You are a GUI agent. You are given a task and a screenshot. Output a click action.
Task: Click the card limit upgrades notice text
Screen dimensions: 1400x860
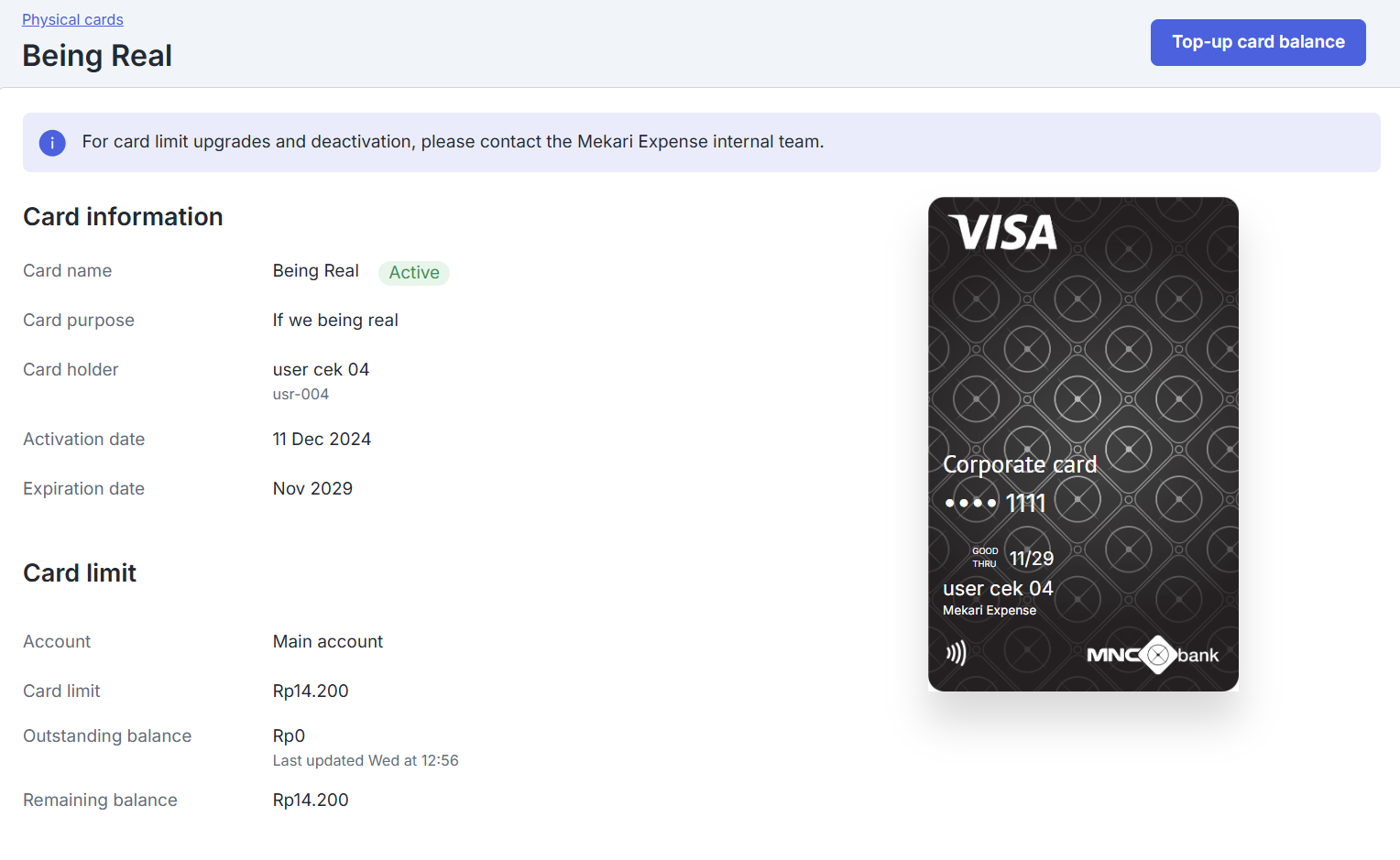tap(453, 142)
